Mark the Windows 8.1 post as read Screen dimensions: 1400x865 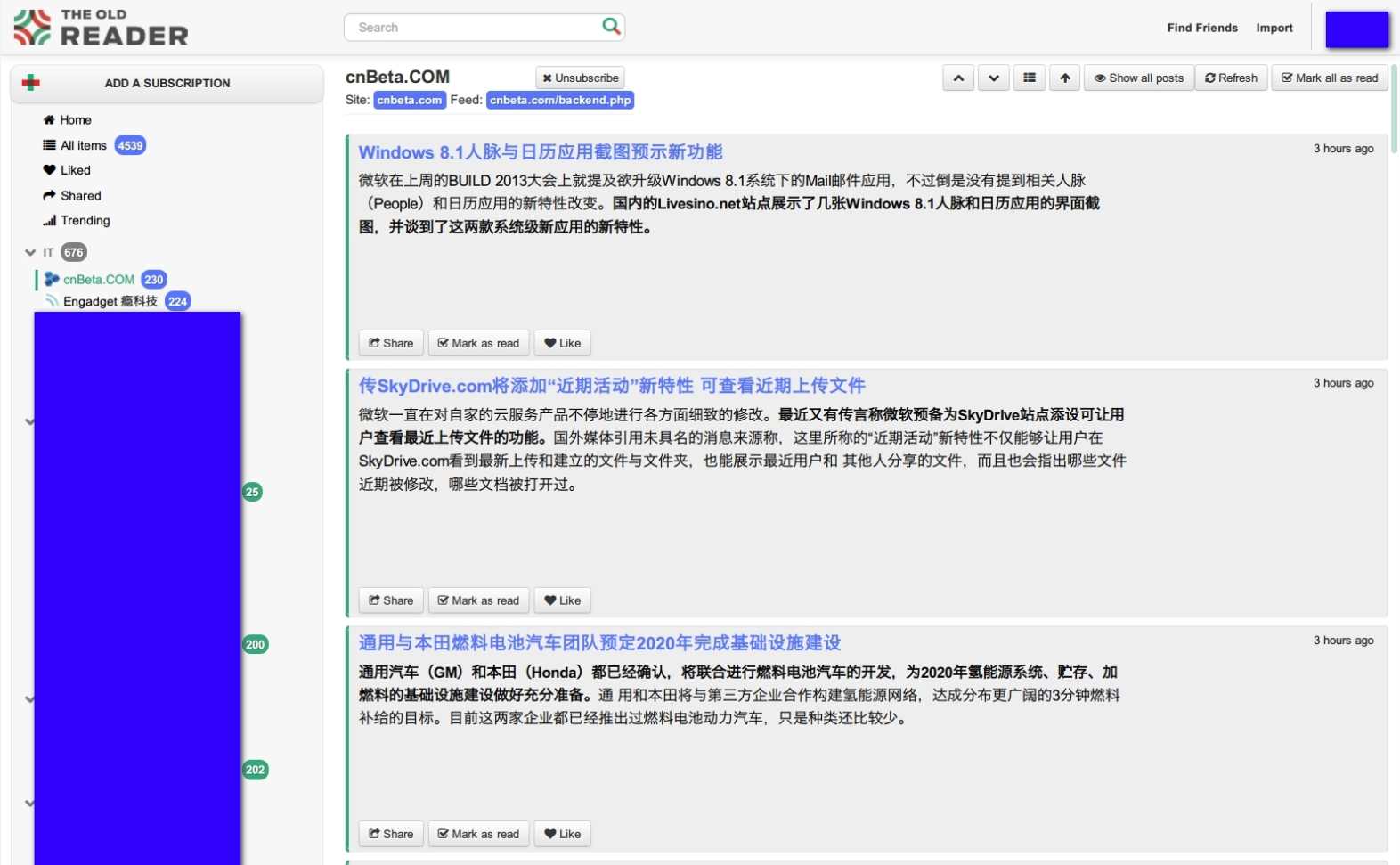click(x=478, y=343)
